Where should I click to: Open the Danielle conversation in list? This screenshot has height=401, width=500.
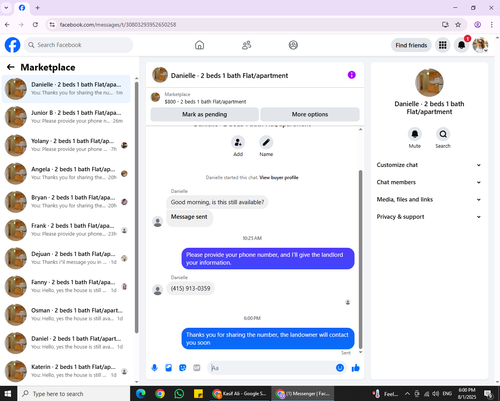[66, 89]
